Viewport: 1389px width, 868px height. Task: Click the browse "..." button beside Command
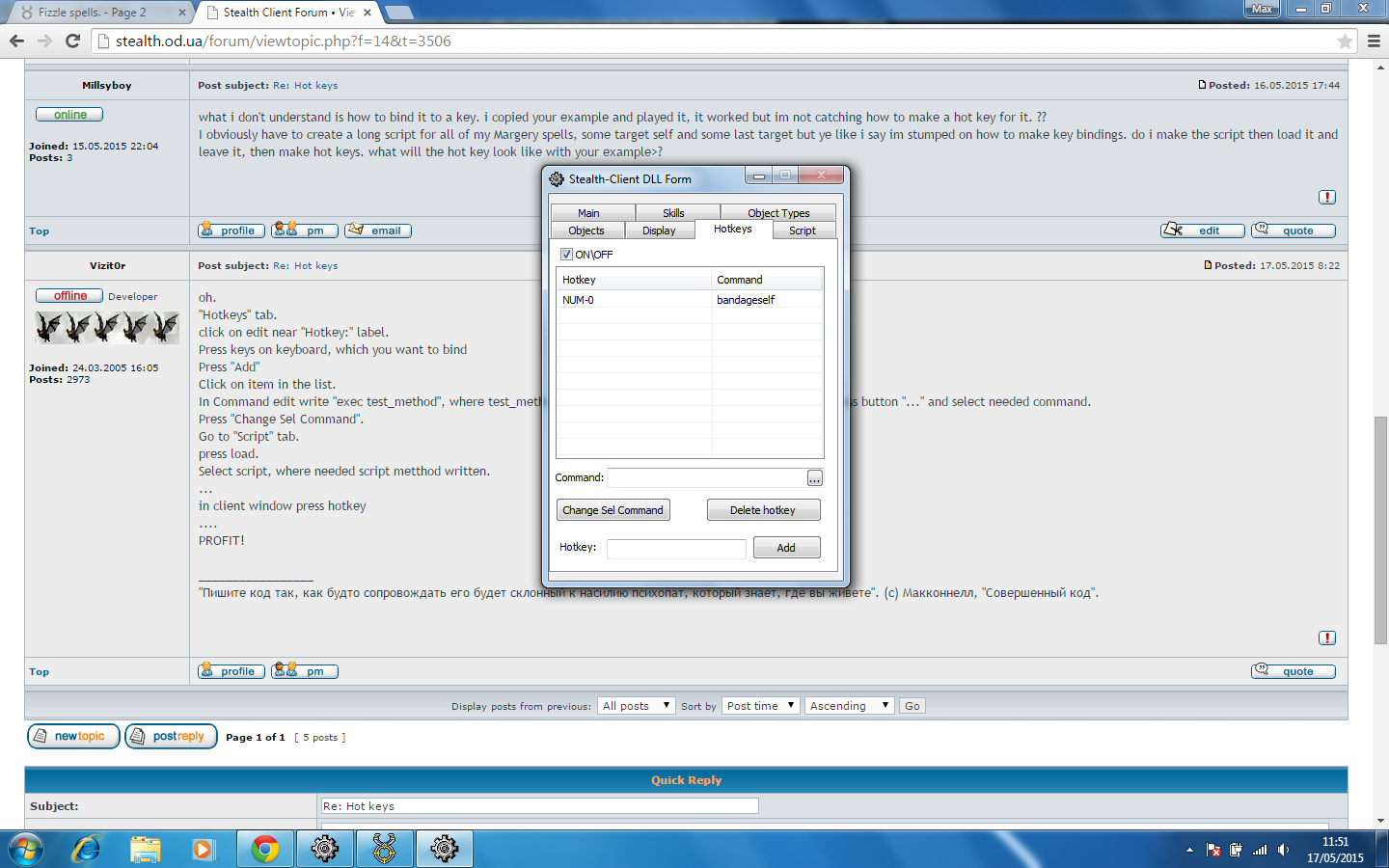tap(815, 478)
